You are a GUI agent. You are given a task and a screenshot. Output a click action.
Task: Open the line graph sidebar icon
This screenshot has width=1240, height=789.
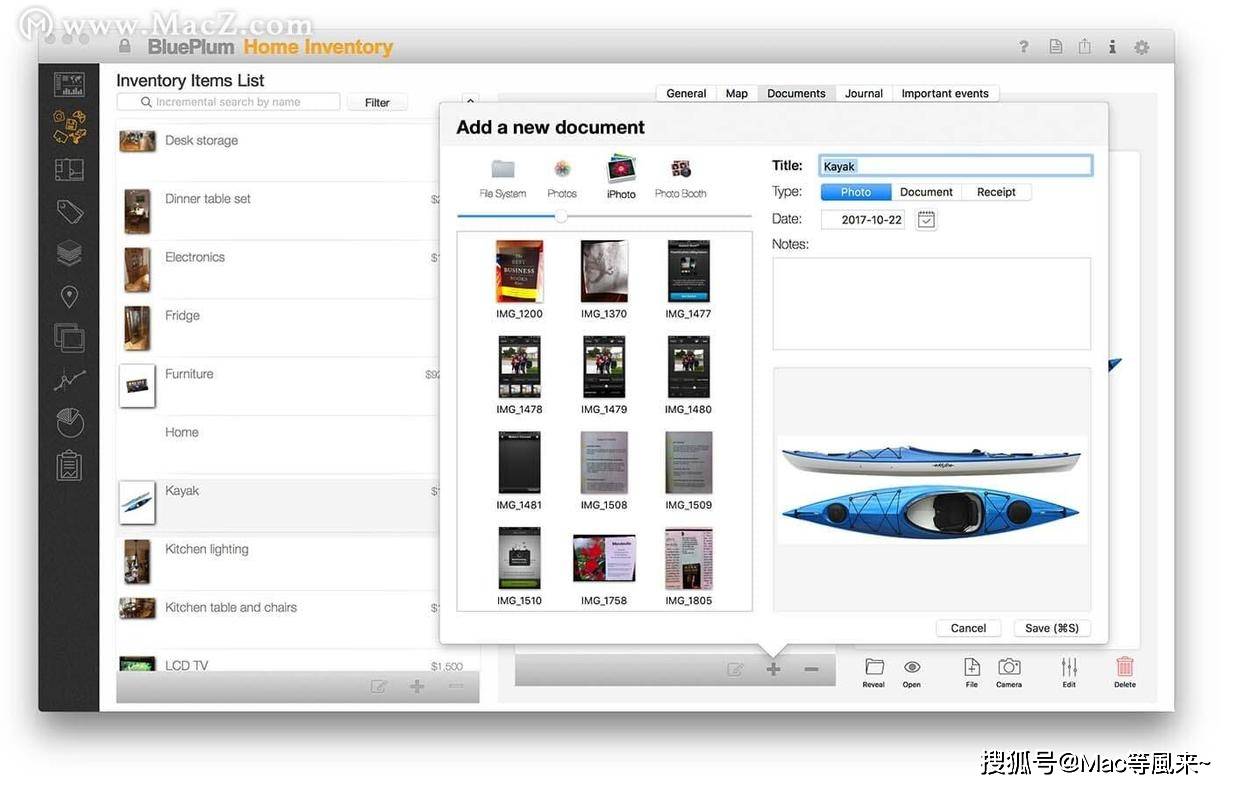pyautogui.click(x=69, y=380)
